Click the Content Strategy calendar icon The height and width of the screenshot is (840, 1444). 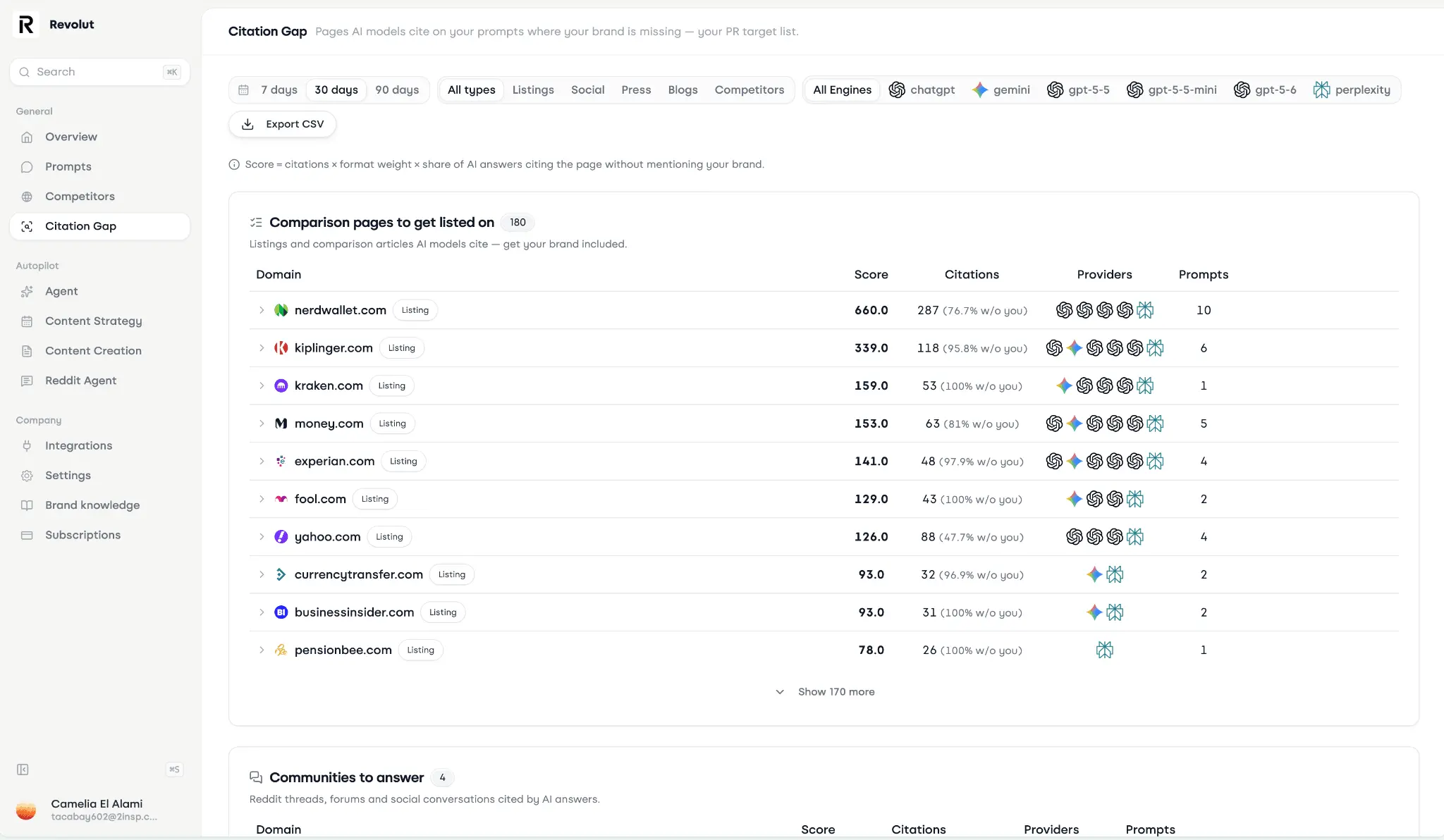coord(27,321)
